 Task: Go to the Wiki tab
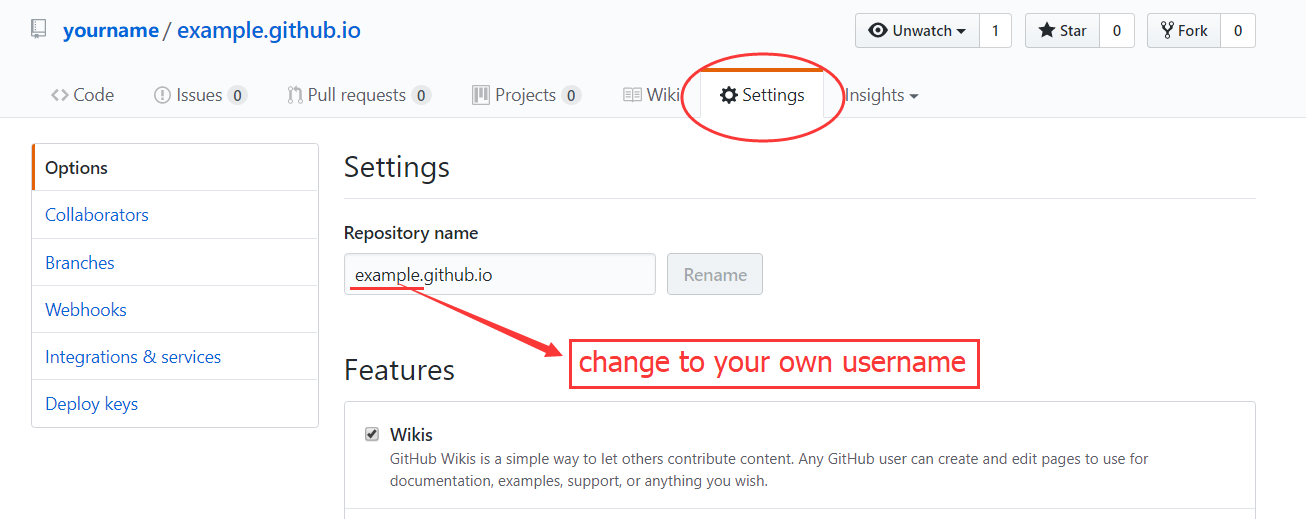(x=652, y=95)
